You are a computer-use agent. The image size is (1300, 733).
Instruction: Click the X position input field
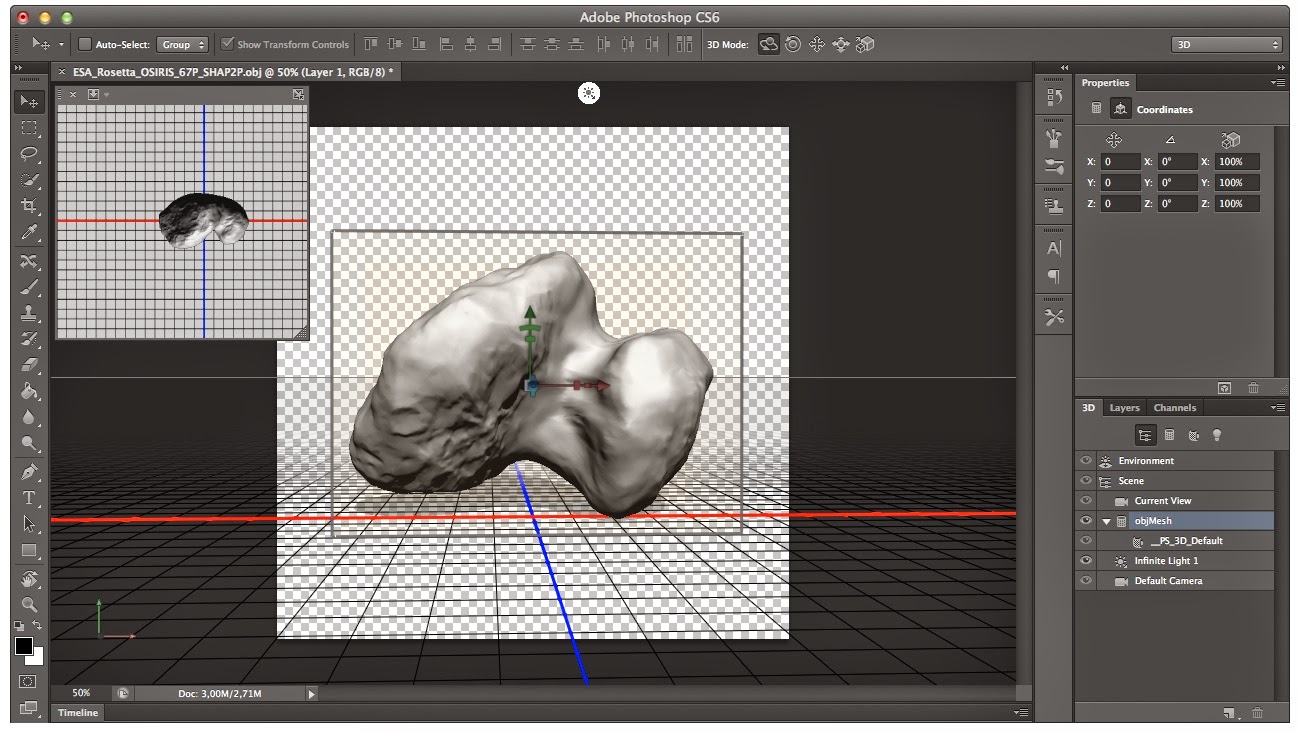pyautogui.click(x=1121, y=162)
